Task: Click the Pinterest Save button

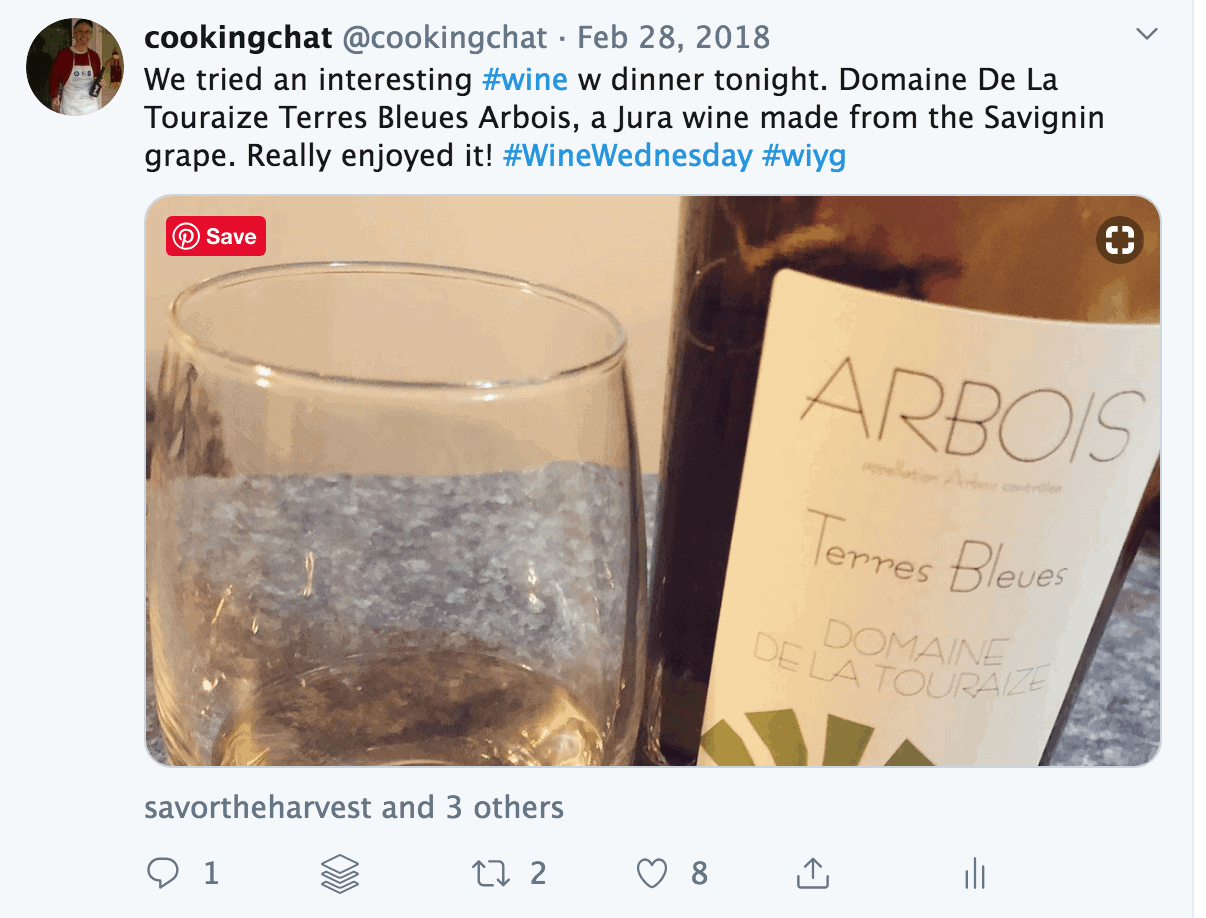Action: tap(216, 236)
